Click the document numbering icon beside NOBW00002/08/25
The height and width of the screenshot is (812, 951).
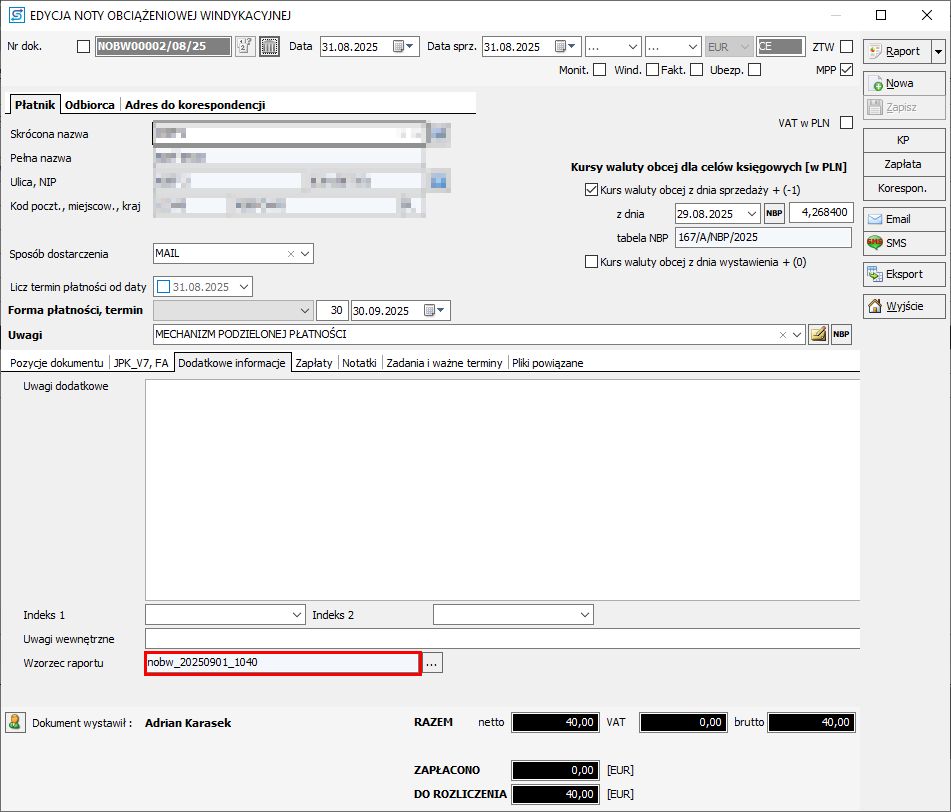246,47
